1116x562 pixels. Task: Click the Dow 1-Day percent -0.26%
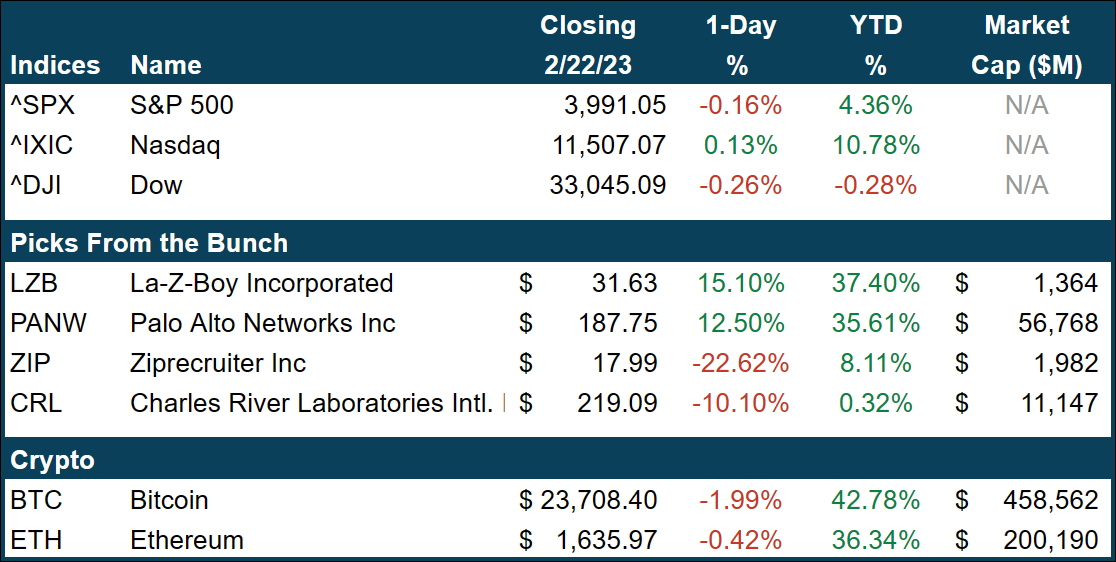click(740, 185)
